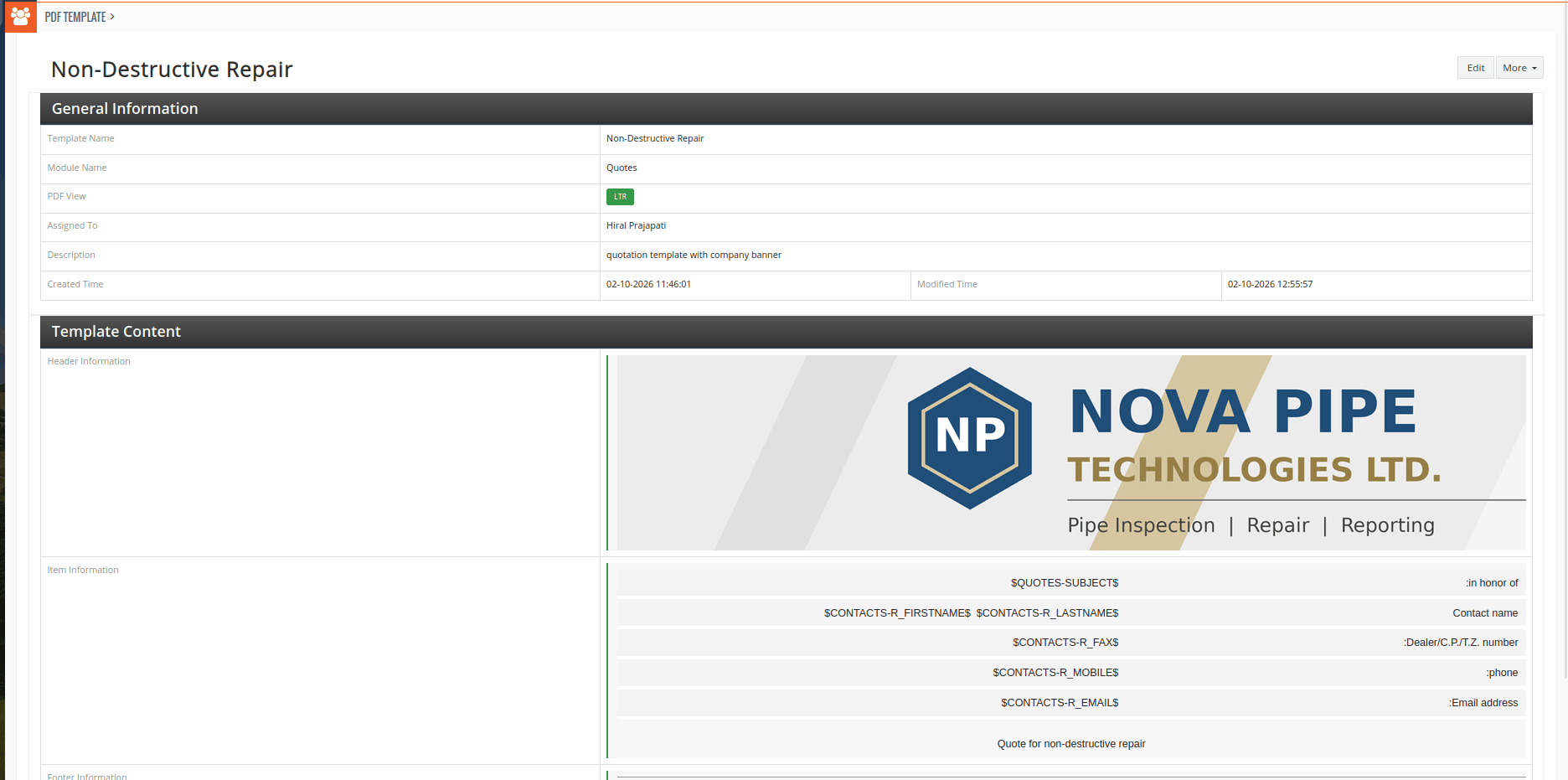Click the $CONTACTS-R_EMAIL$ placeholder
Screen dimensions: 1568x780
pos(1060,703)
